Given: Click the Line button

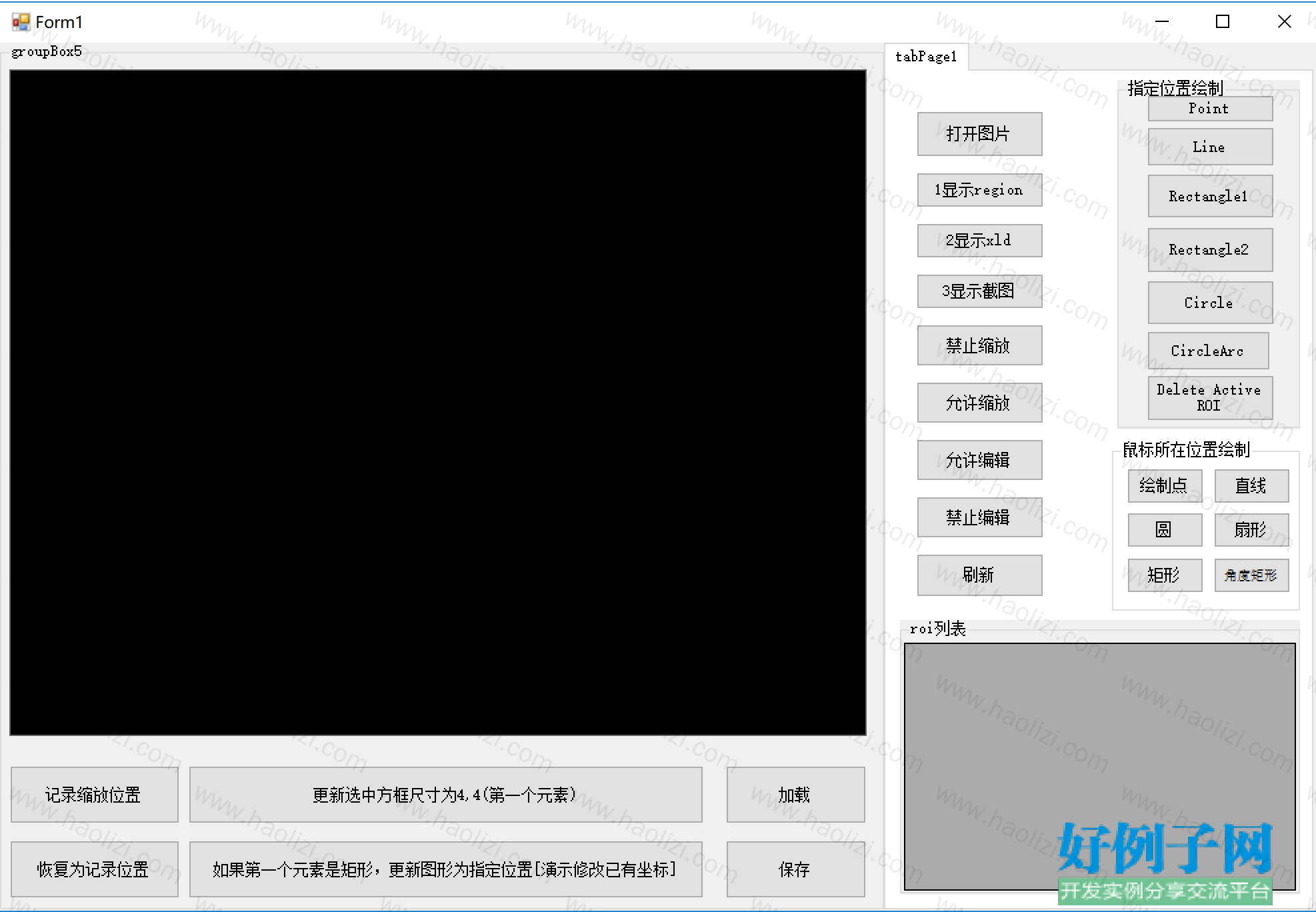Looking at the screenshot, I should (x=1210, y=147).
